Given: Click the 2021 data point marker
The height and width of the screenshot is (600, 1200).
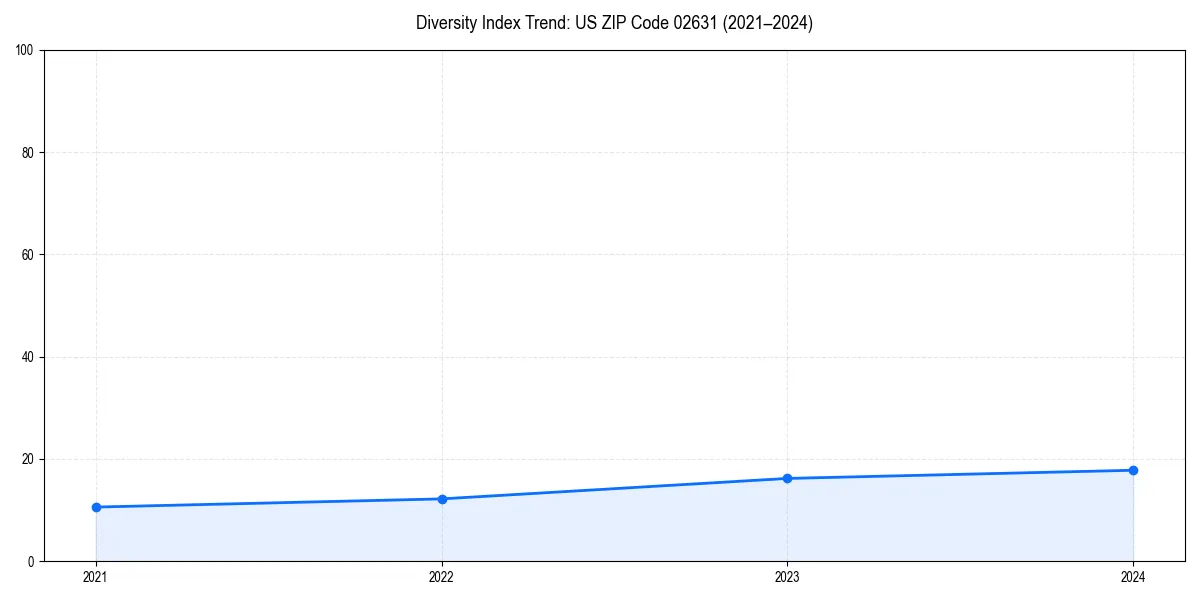Looking at the screenshot, I should (x=96, y=507).
